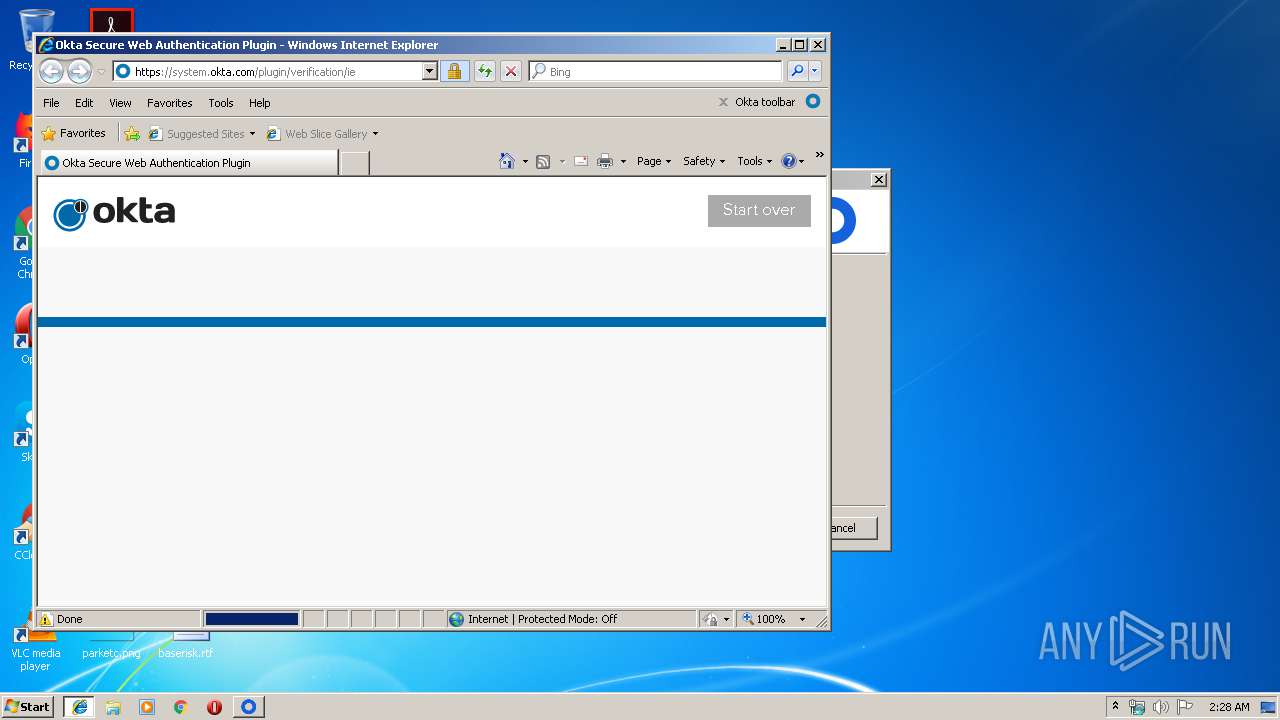Click the okta logo on the page
This screenshot has width=1280, height=720.
(x=114, y=212)
